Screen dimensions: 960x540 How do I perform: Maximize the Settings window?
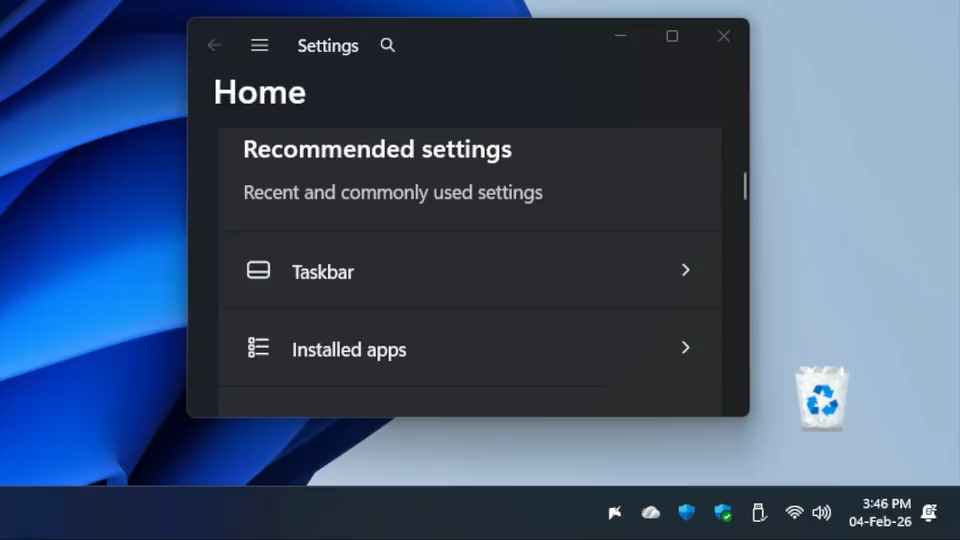point(672,36)
